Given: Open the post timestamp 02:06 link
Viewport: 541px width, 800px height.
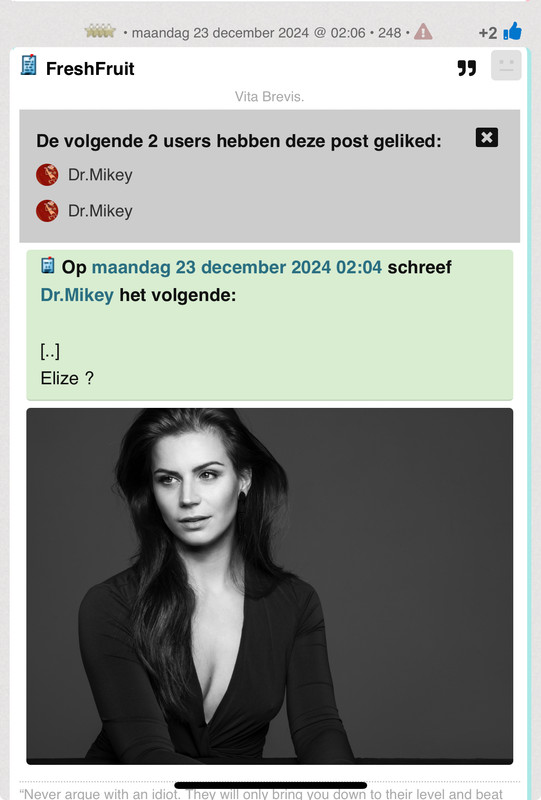Looking at the screenshot, I should coord(249,33).
